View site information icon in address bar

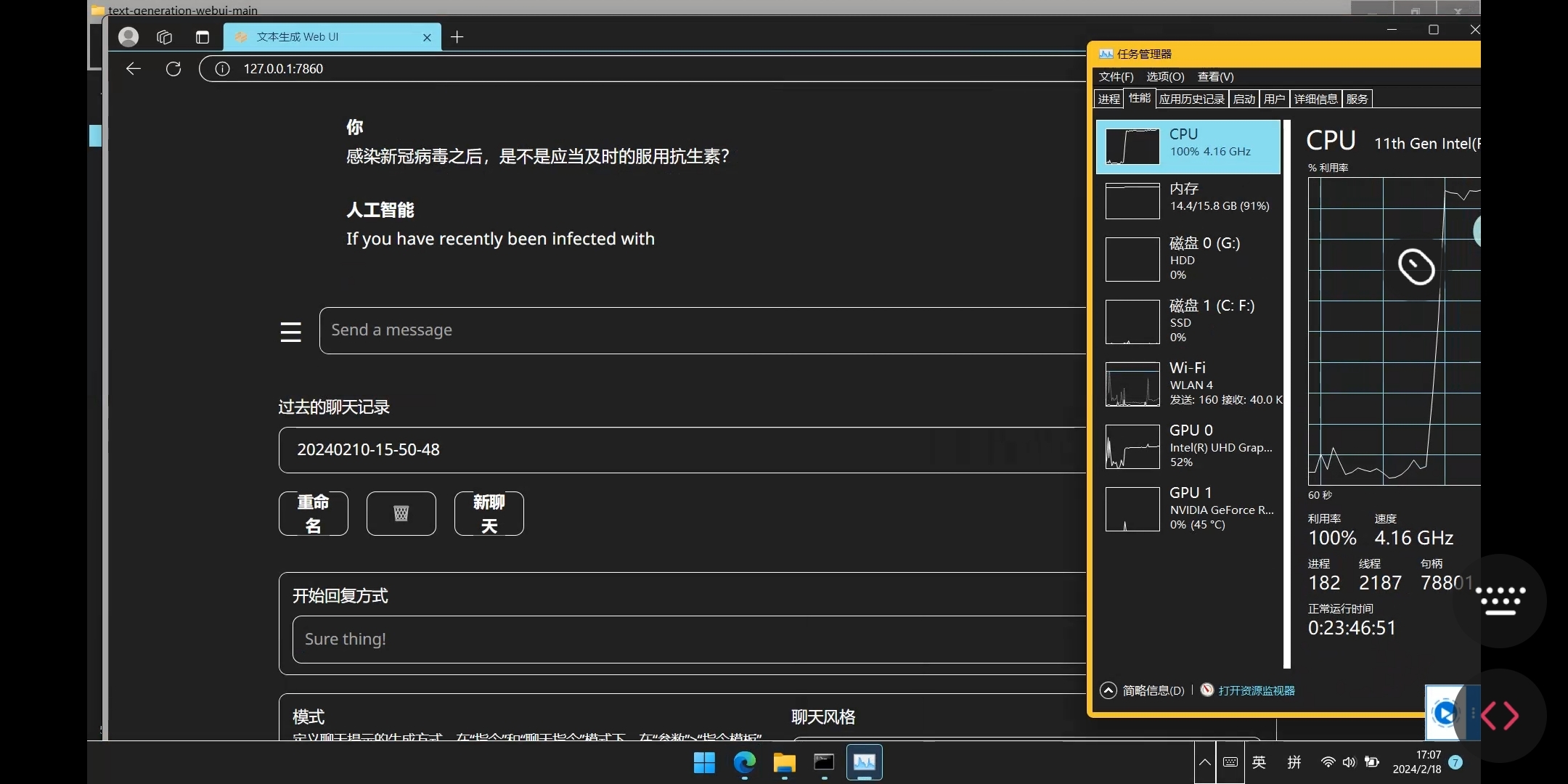[222, 69]
